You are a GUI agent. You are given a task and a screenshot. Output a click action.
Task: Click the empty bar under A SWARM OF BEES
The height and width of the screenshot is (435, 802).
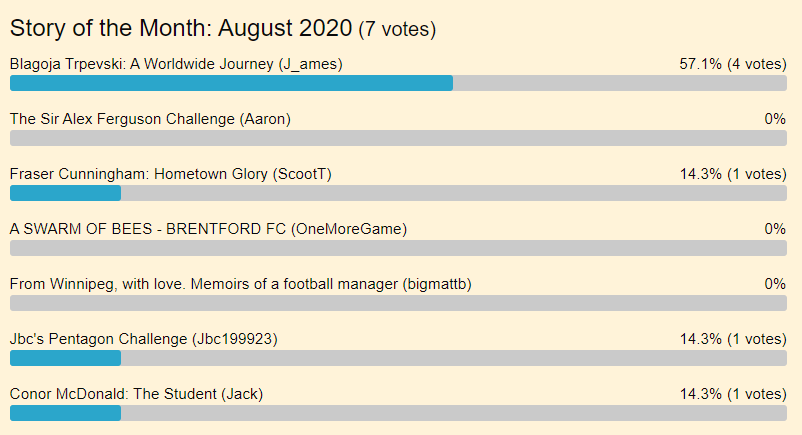[x=398, y=248]
